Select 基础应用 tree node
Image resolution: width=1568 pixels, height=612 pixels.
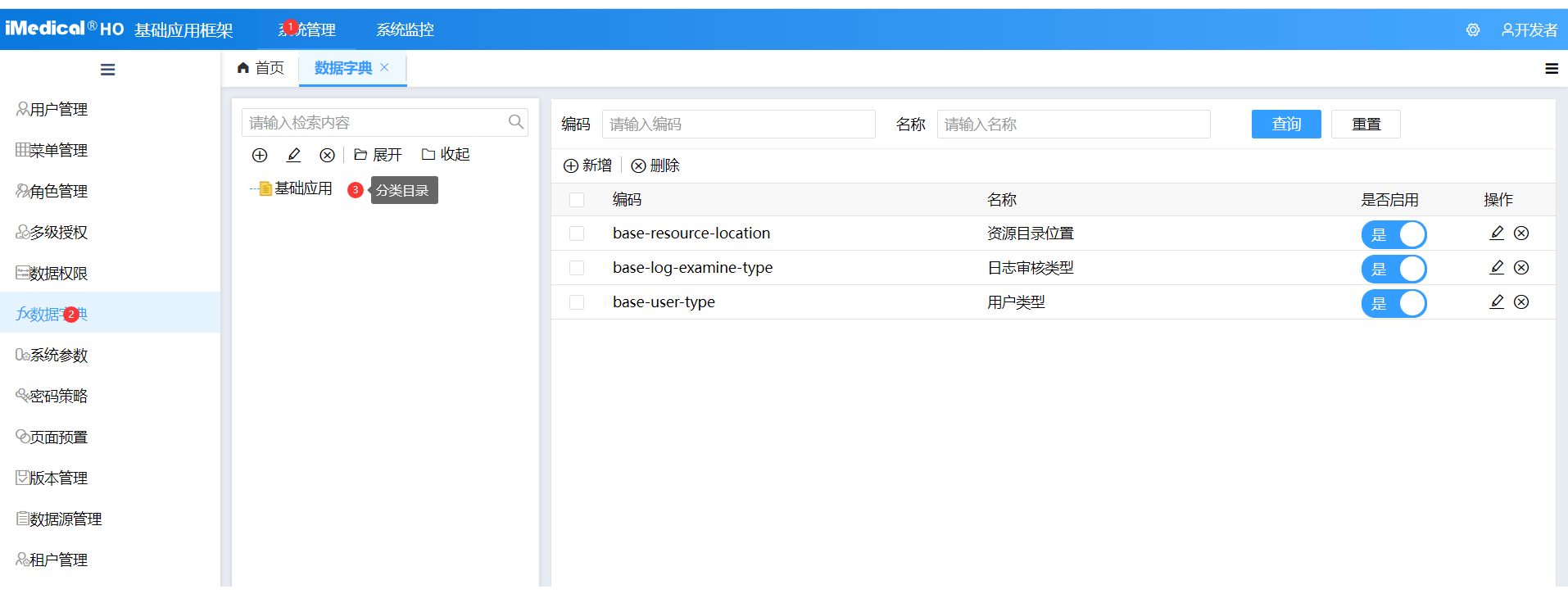tap(303, 189)
